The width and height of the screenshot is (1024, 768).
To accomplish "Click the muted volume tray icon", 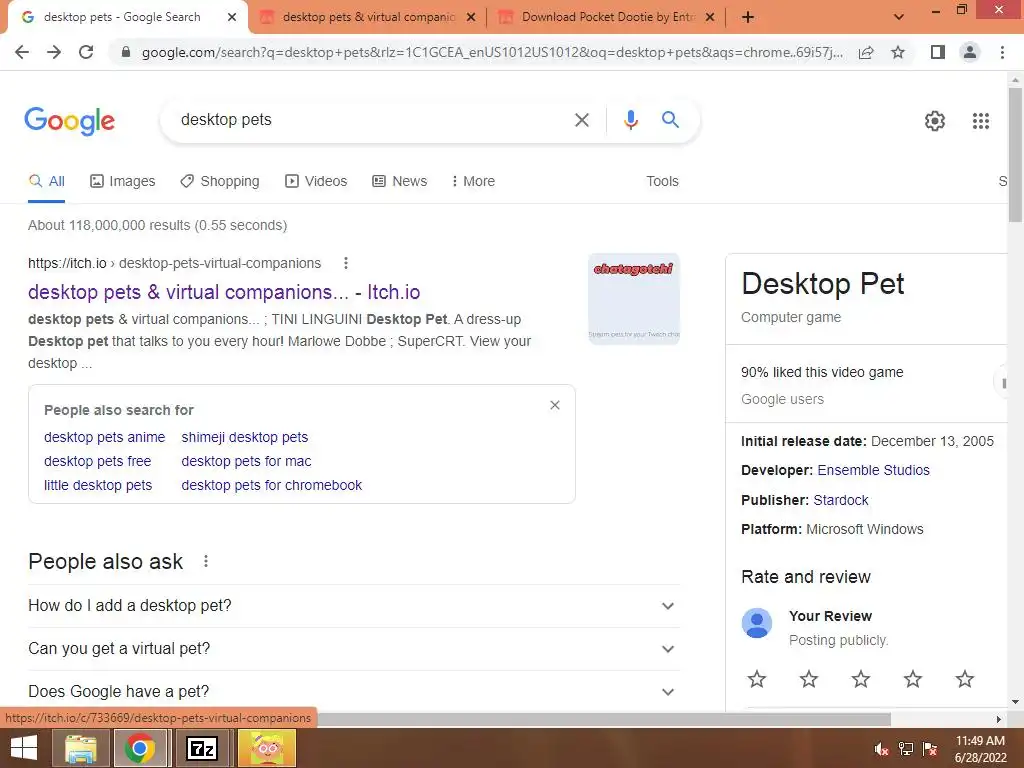I will (x=880, y=749).
